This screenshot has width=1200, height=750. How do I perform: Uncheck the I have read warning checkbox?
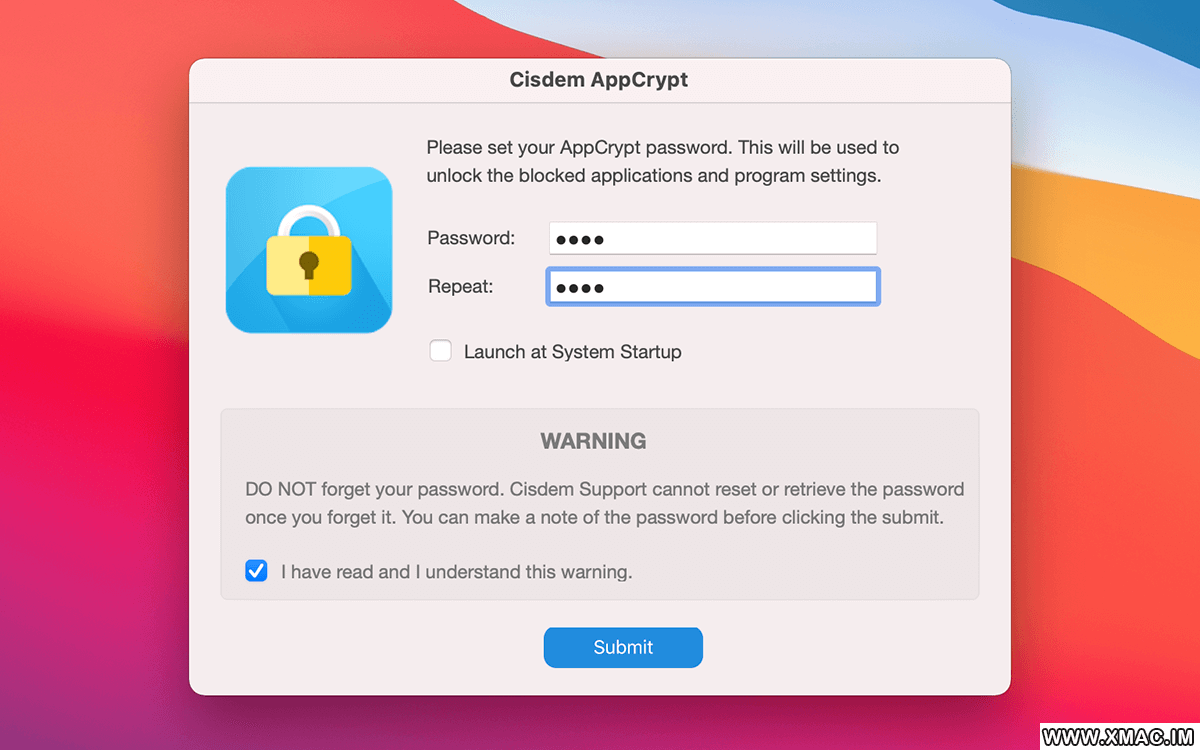pos(257,571)
